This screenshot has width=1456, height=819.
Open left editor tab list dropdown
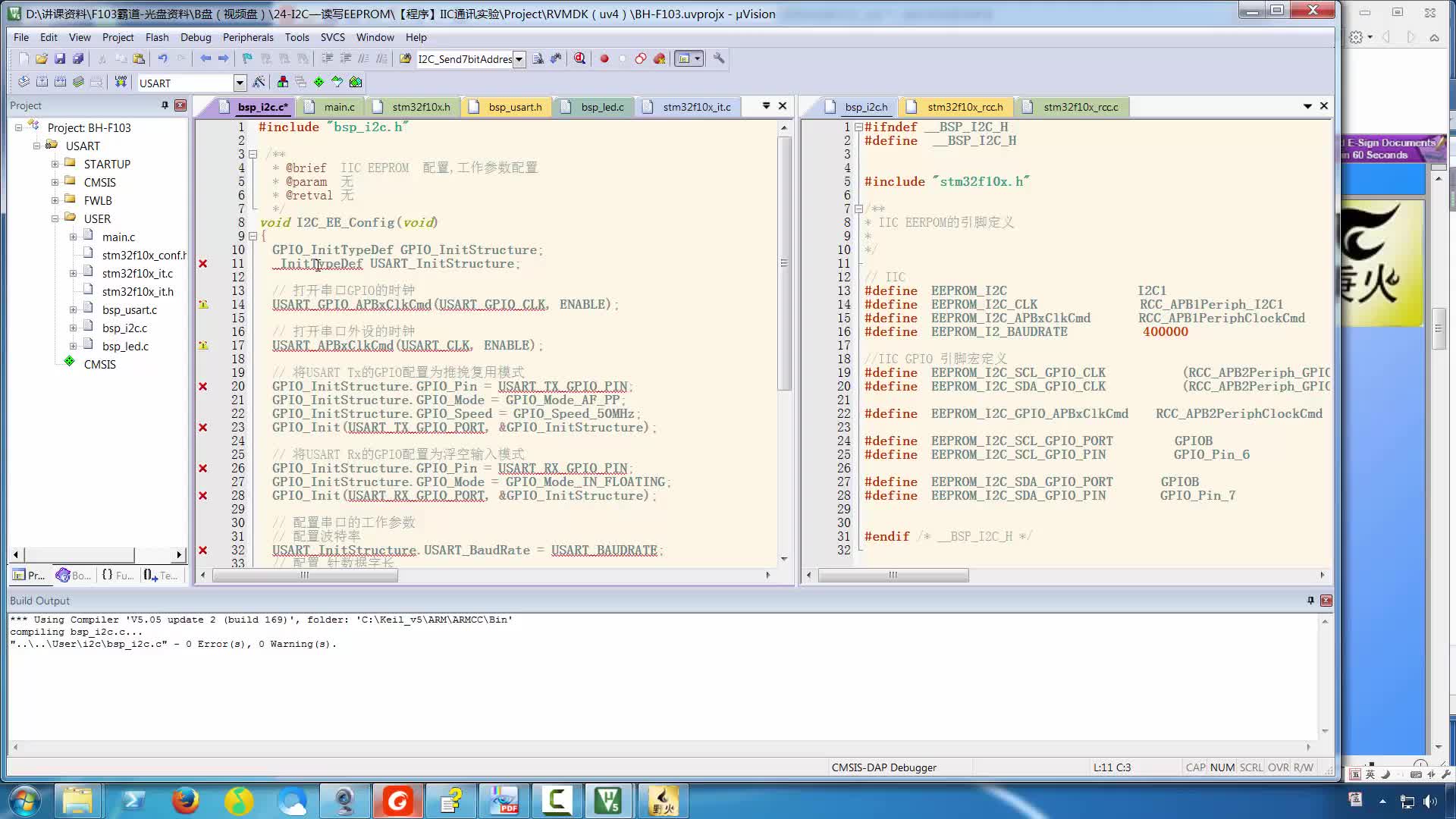click(766, 106)
